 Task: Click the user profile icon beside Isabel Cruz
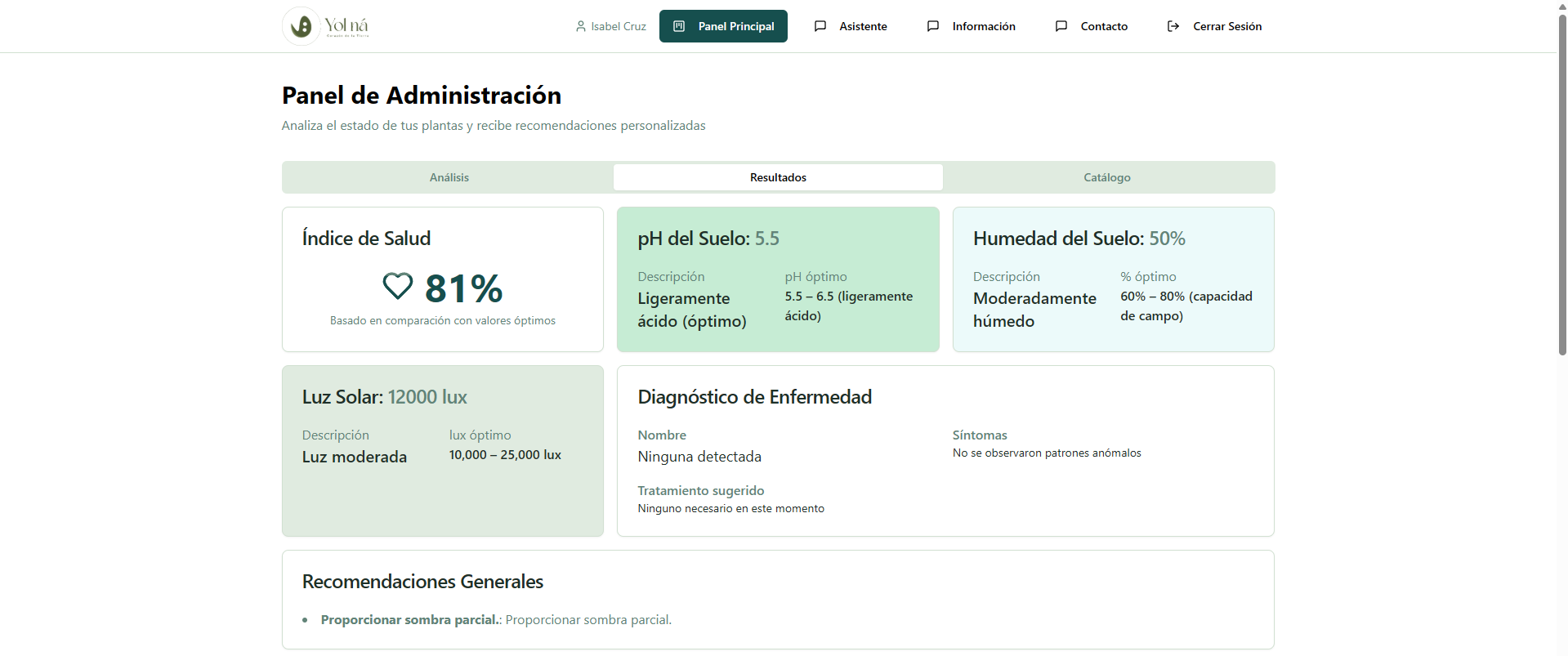[x=580, y=26]
